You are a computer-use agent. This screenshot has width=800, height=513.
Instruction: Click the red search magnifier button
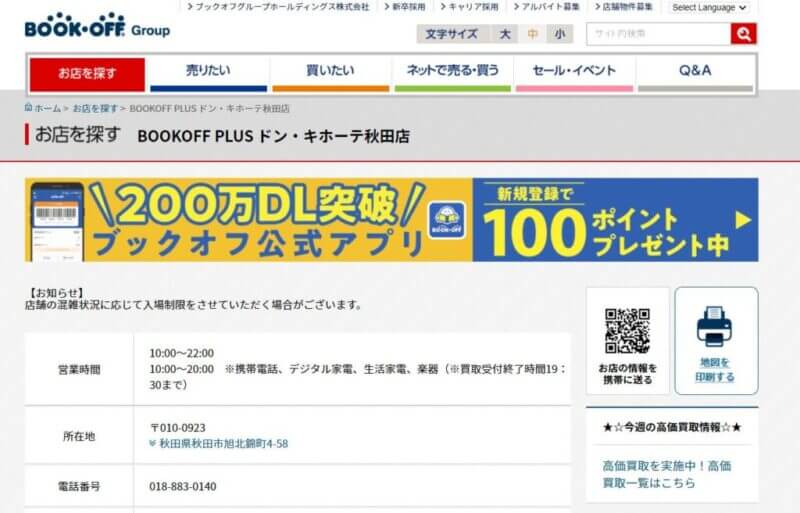(743, 34)
